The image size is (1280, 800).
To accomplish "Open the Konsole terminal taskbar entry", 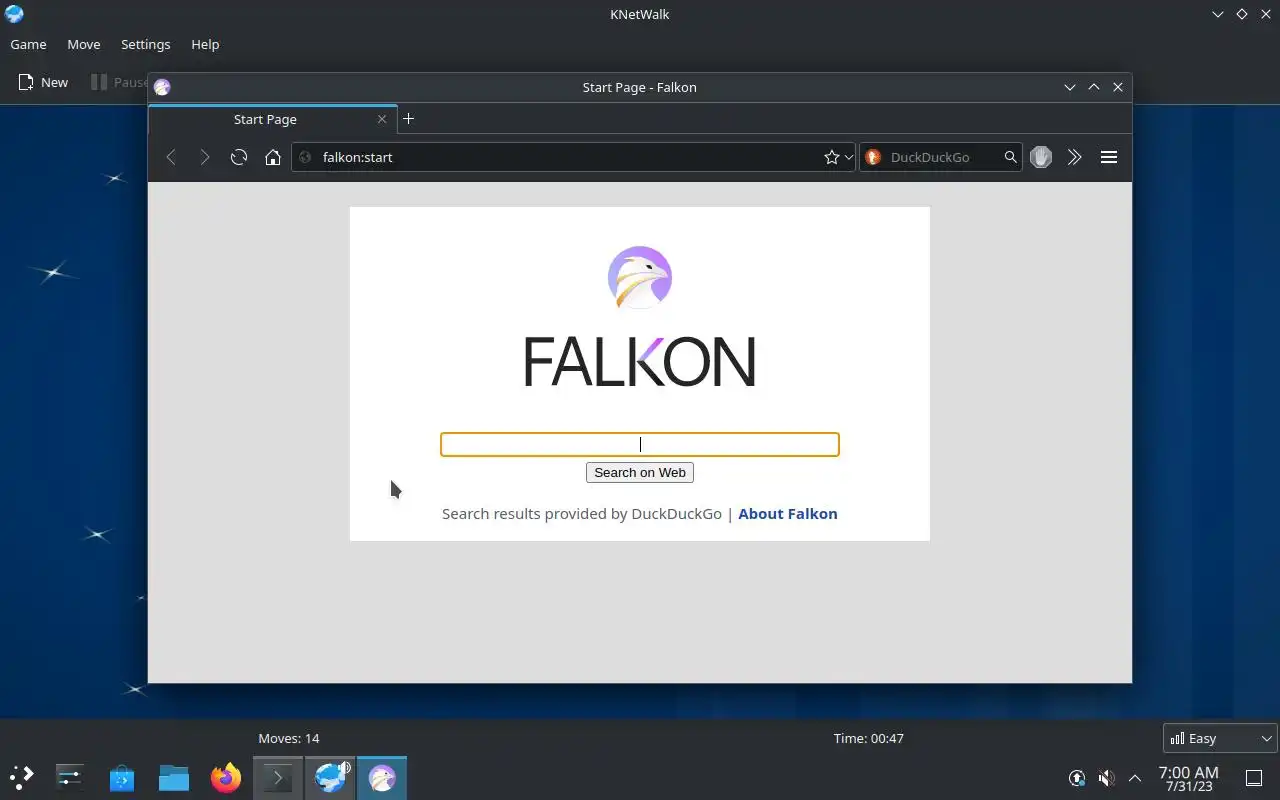I will click(278, 777).
